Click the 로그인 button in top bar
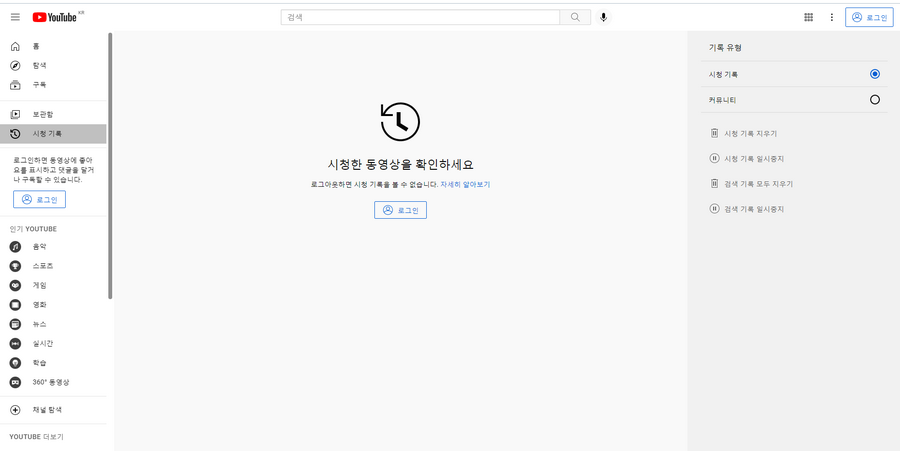This screenshot has width=900, height=451. coord(869,17)
